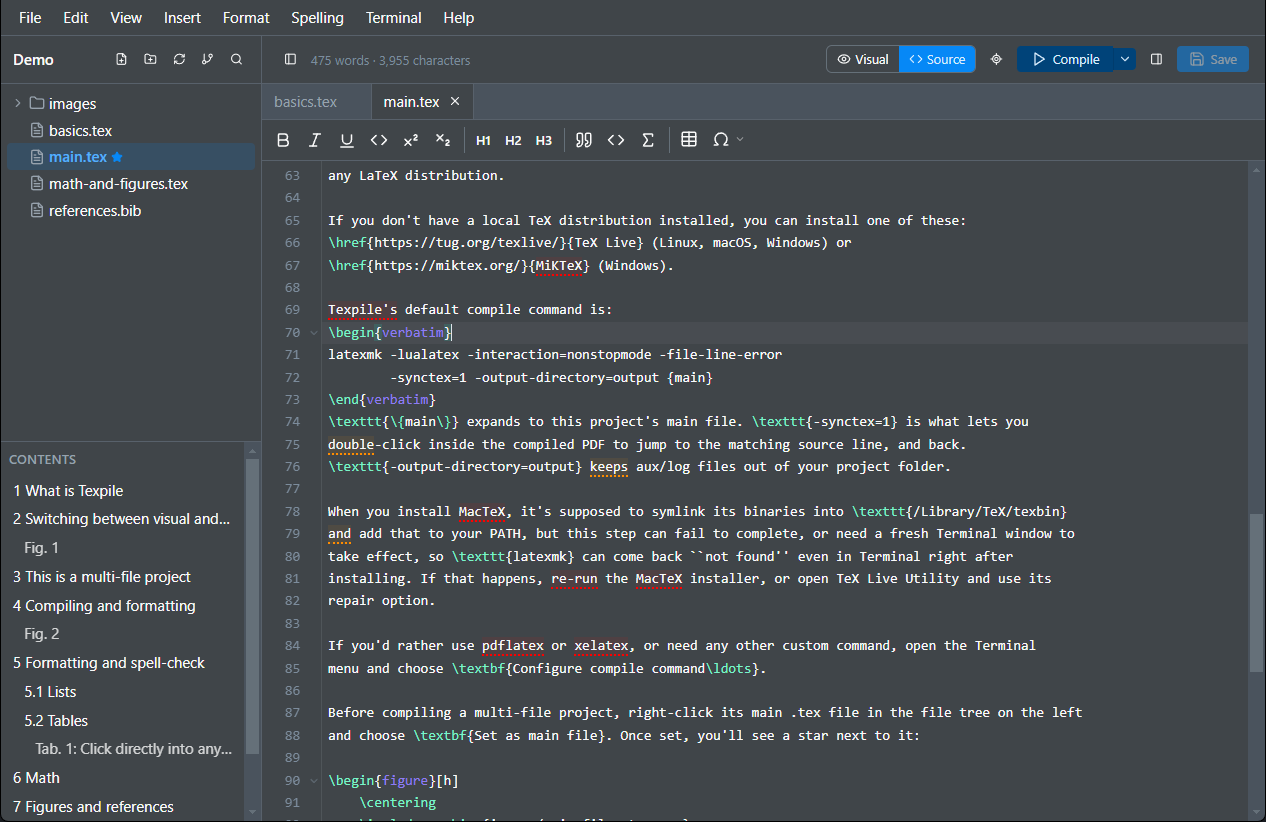
Task: Toggle the right PDF preview panel icon
Action: 1156,59
